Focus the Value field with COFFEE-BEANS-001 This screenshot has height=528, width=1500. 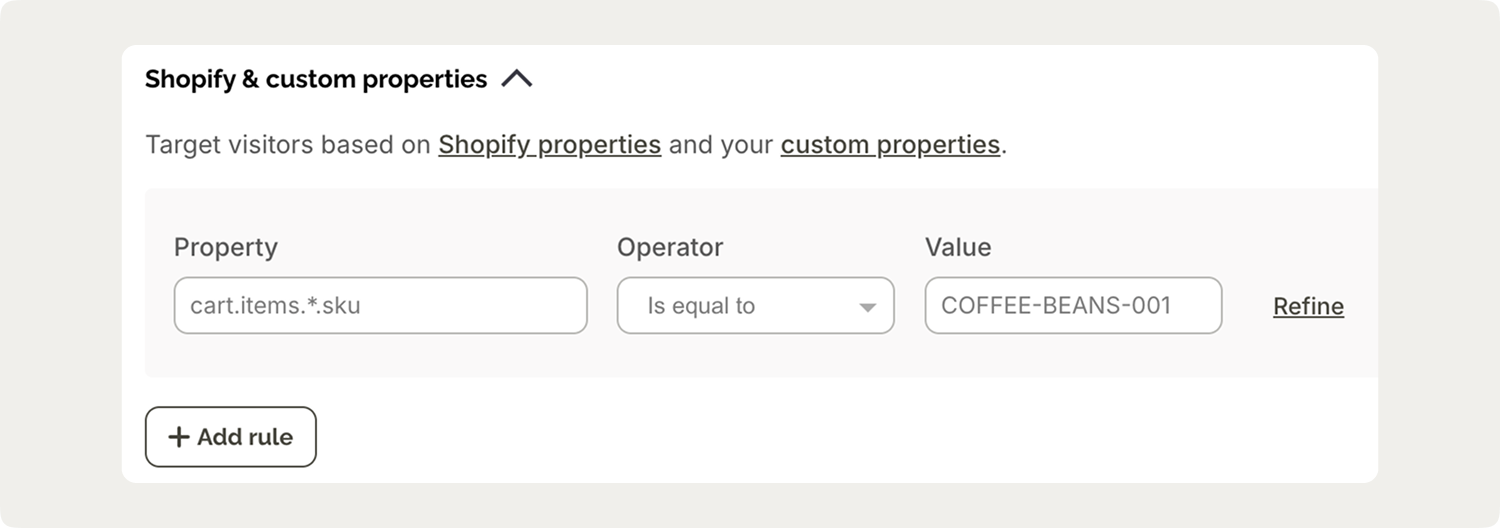coord(1073,306)
